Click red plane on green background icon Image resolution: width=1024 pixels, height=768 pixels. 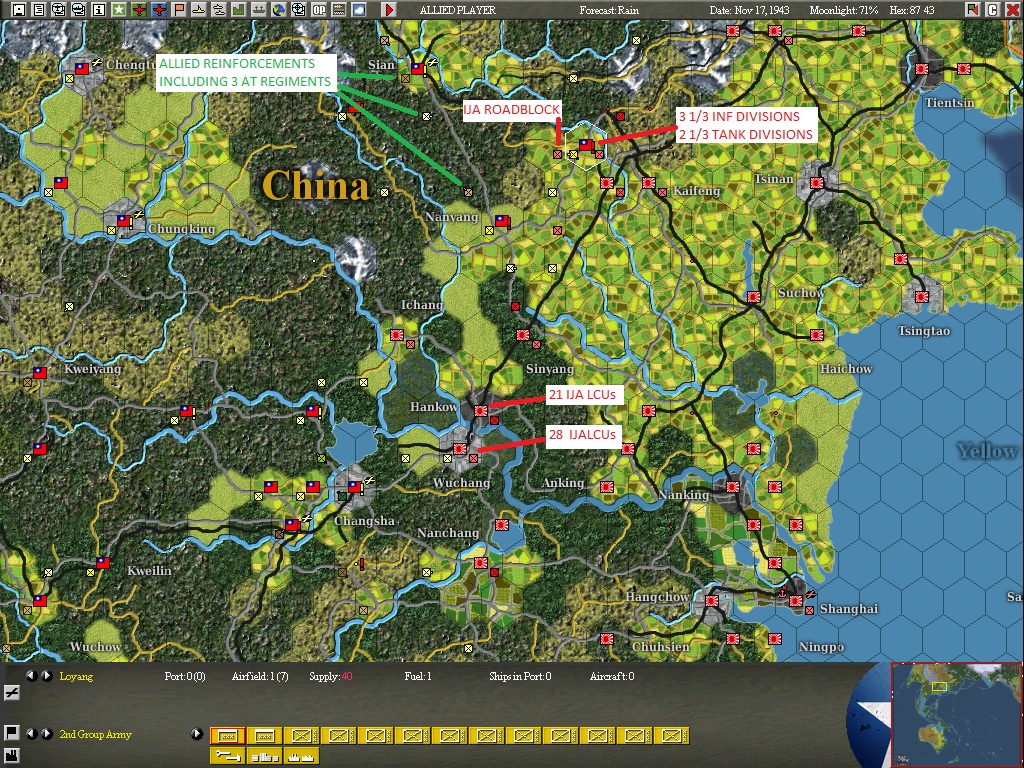tap(138, 9)
